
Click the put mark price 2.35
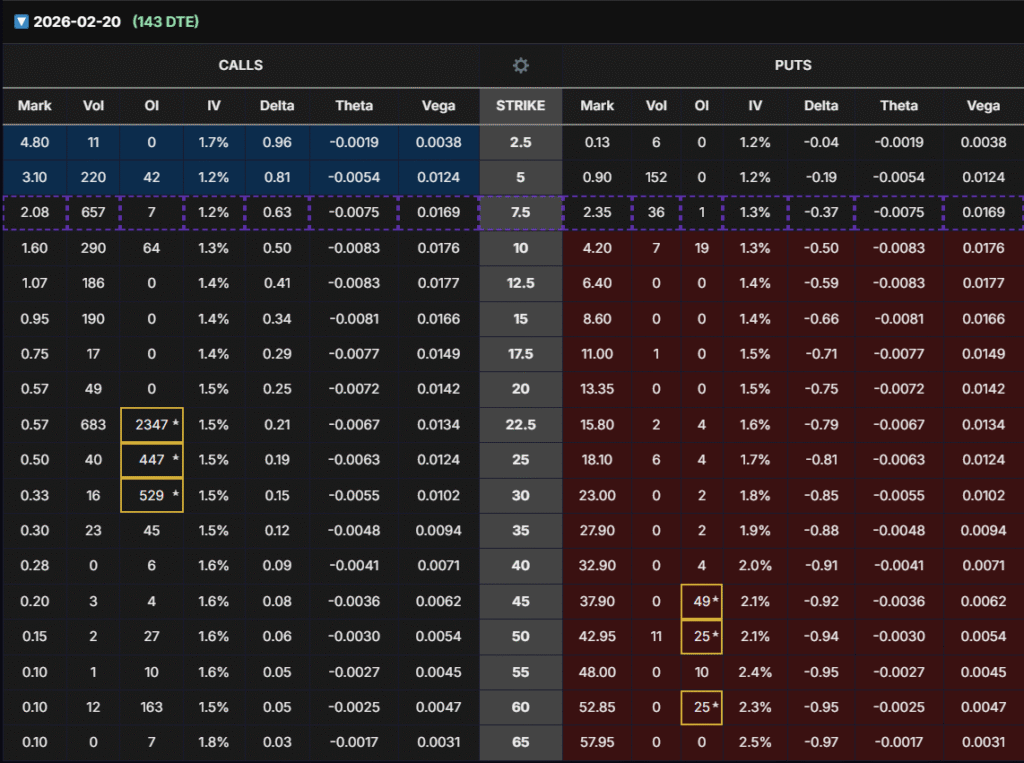tap(597, 213)
